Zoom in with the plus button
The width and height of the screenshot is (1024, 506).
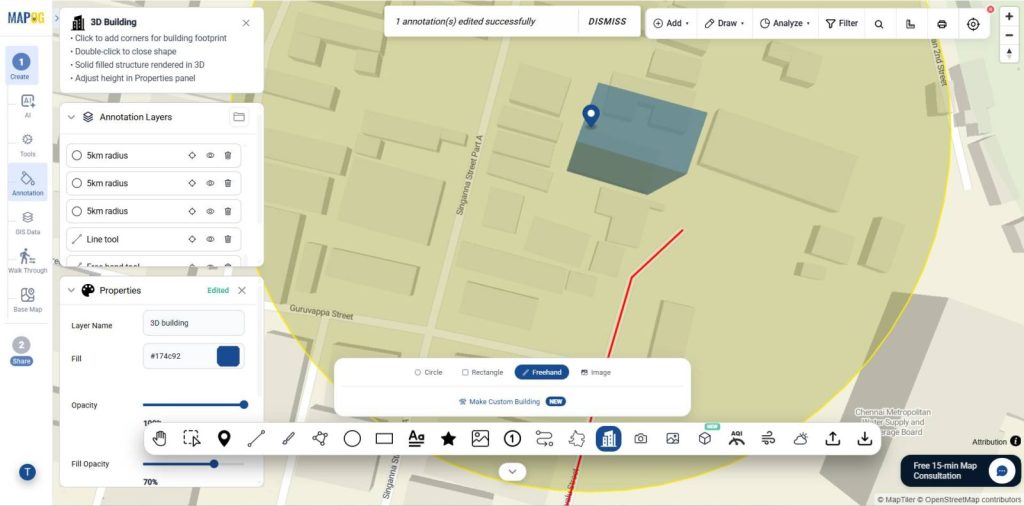pyautogui.click(x=1010, y=17)
